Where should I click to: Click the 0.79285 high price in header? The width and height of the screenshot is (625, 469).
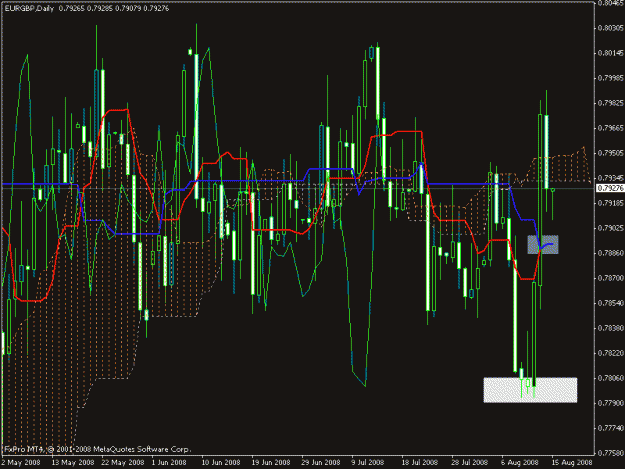(x=100, y=8)
